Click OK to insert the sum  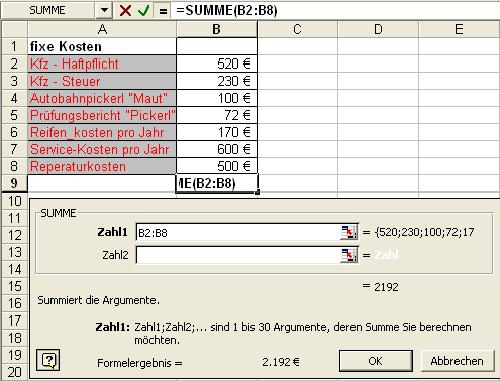376,361
